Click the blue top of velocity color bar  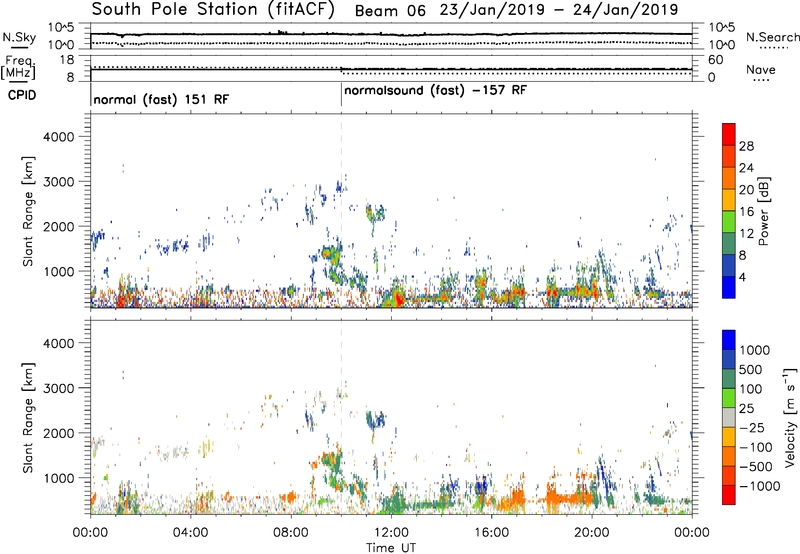tap(729, 339)
